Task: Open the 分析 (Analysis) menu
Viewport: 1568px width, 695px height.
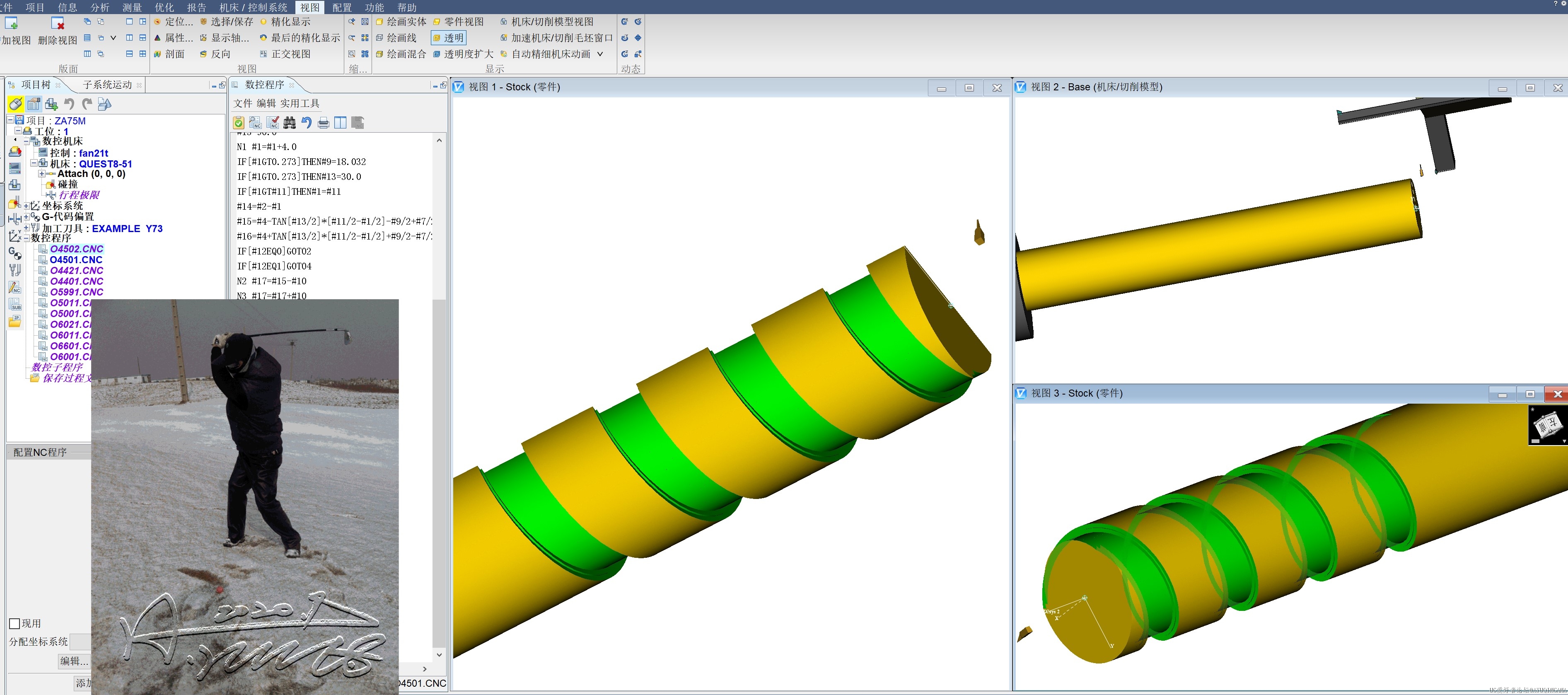Action: [100, 7]
